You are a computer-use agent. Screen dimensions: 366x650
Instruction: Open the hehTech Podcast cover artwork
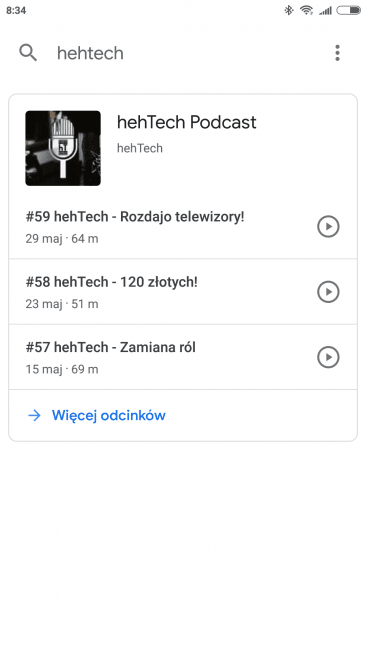pyautogui.click(x=63, y=148)
